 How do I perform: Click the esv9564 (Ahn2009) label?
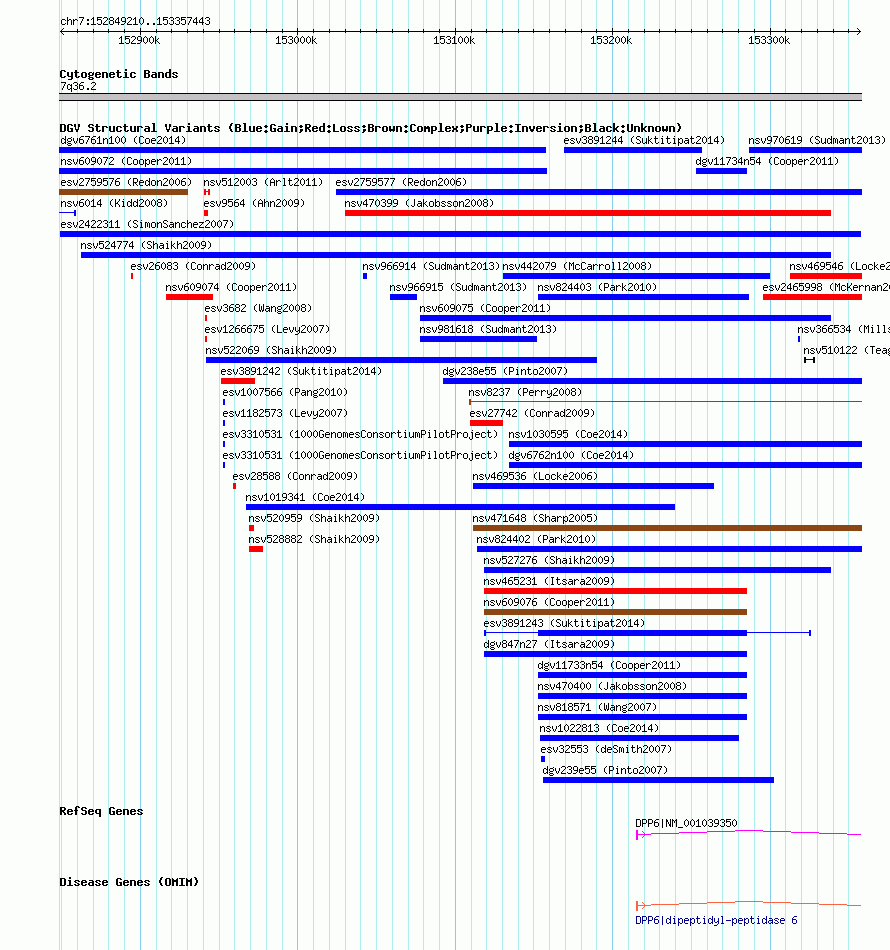(254, 203)
